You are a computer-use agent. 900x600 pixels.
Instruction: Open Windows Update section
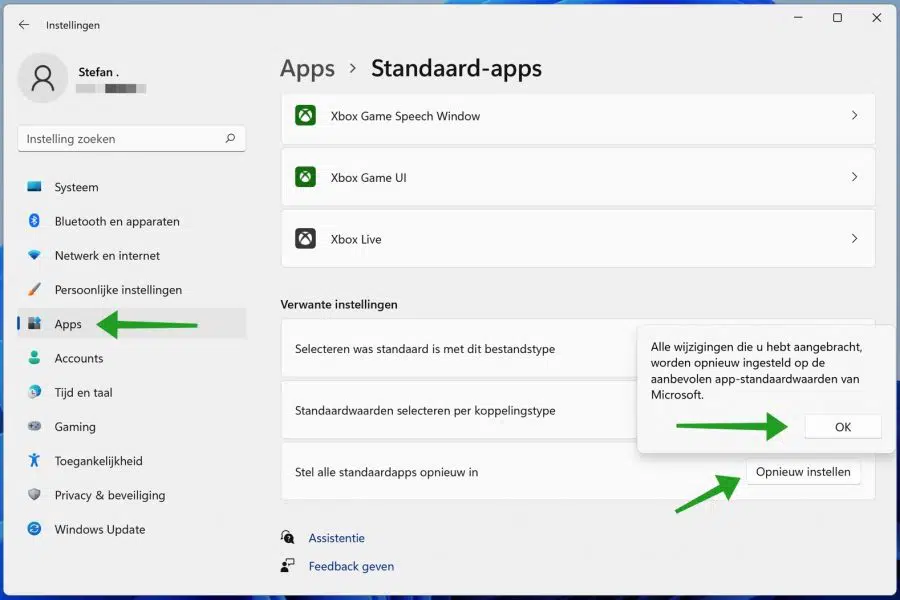(131, 529)
